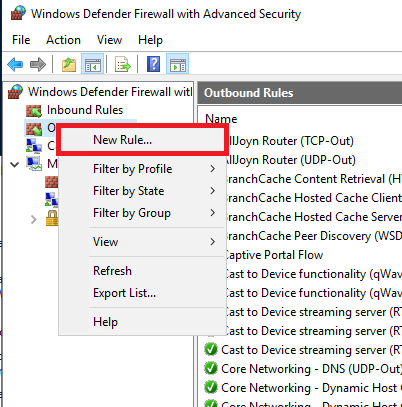Viewport: 402px width, 407px height.
Task: Open the Filter by Group submenu arrow
Action: 213,213
